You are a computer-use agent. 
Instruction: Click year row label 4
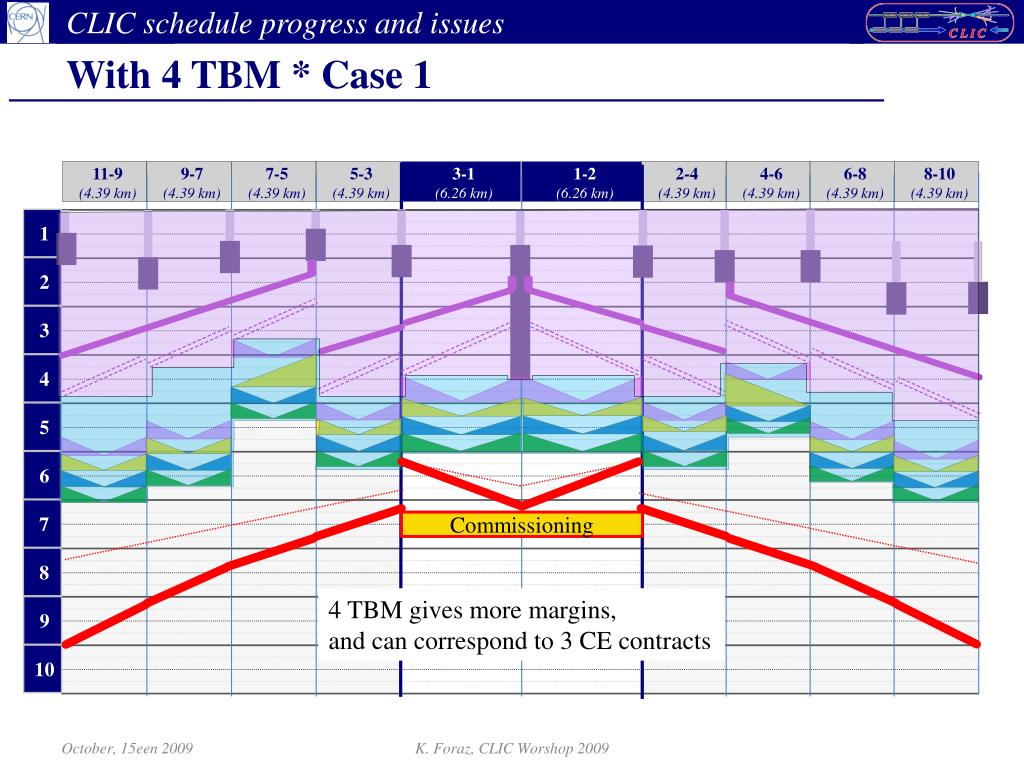(x=42, y=379)
